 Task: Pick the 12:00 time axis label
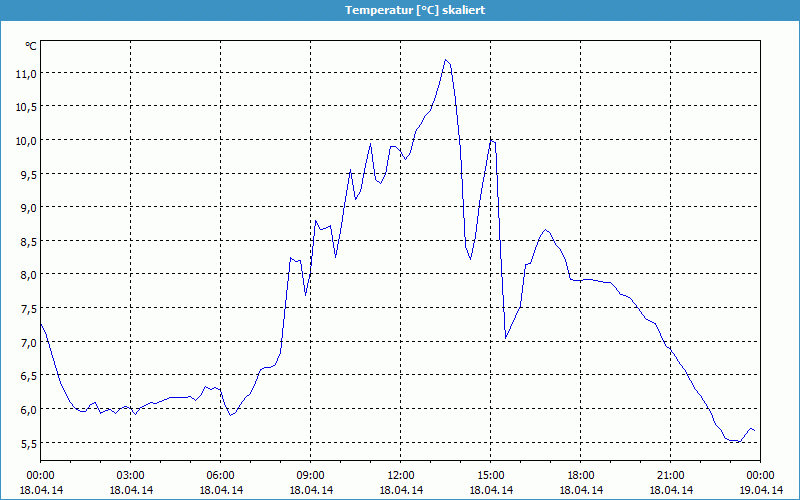400,475
